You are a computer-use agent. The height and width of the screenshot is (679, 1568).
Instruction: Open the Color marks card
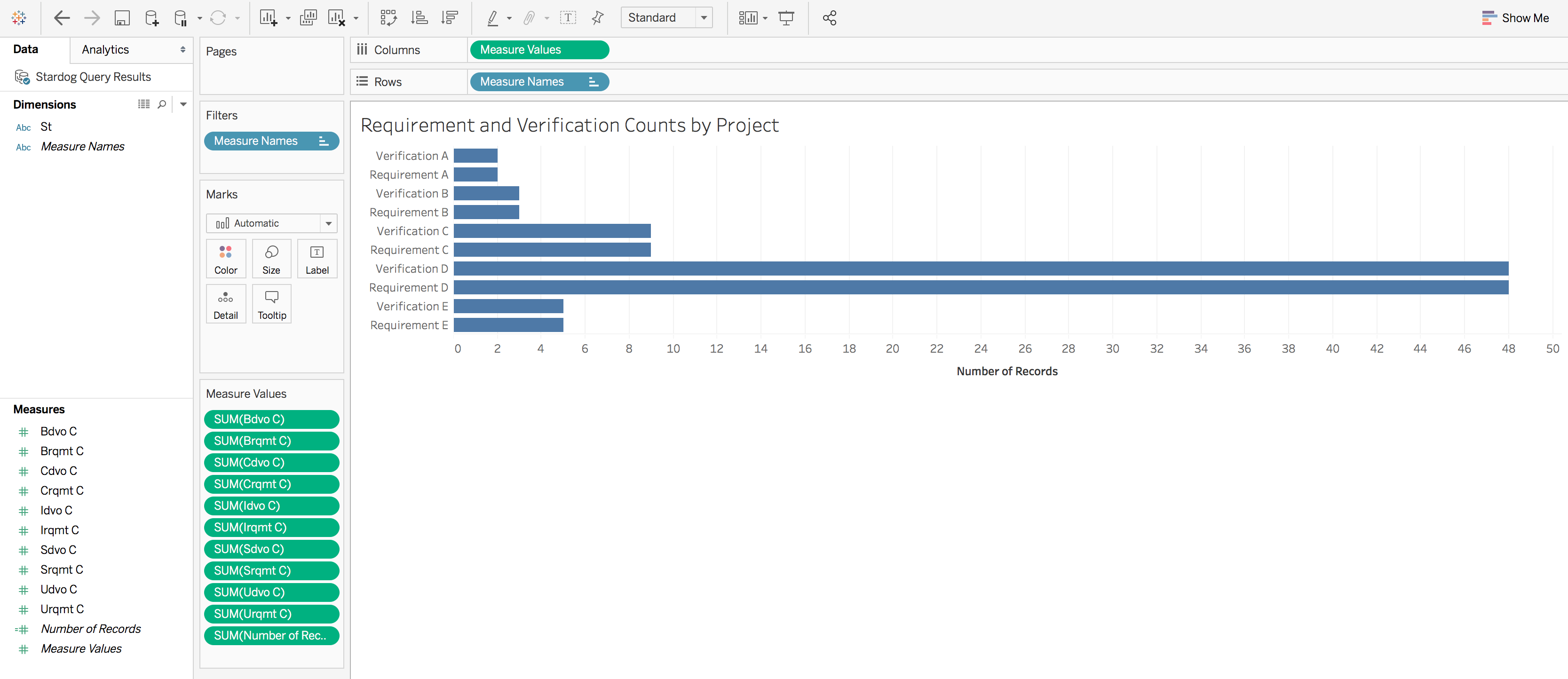[225, 259]
